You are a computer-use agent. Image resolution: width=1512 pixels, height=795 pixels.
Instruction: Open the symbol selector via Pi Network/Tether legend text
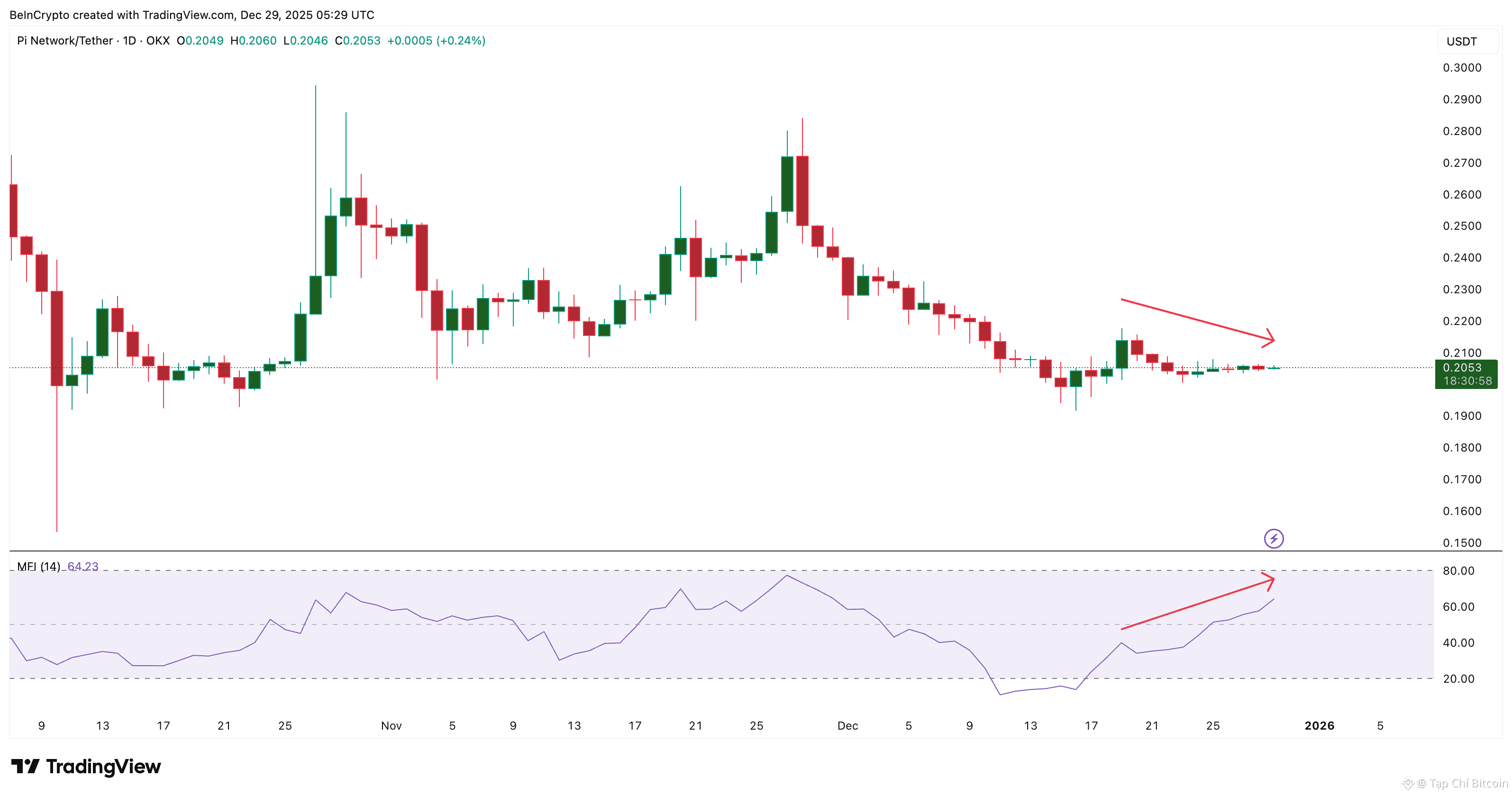point(64,40)
